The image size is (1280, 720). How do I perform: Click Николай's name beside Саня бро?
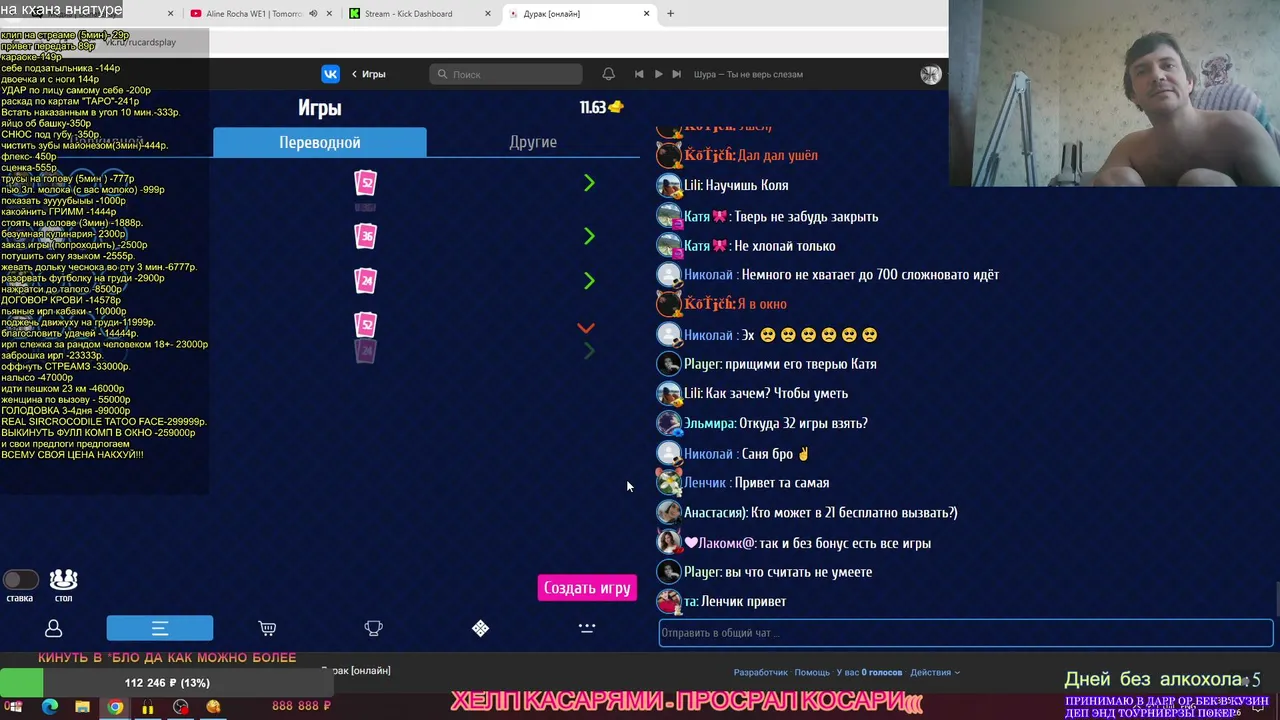708,454
